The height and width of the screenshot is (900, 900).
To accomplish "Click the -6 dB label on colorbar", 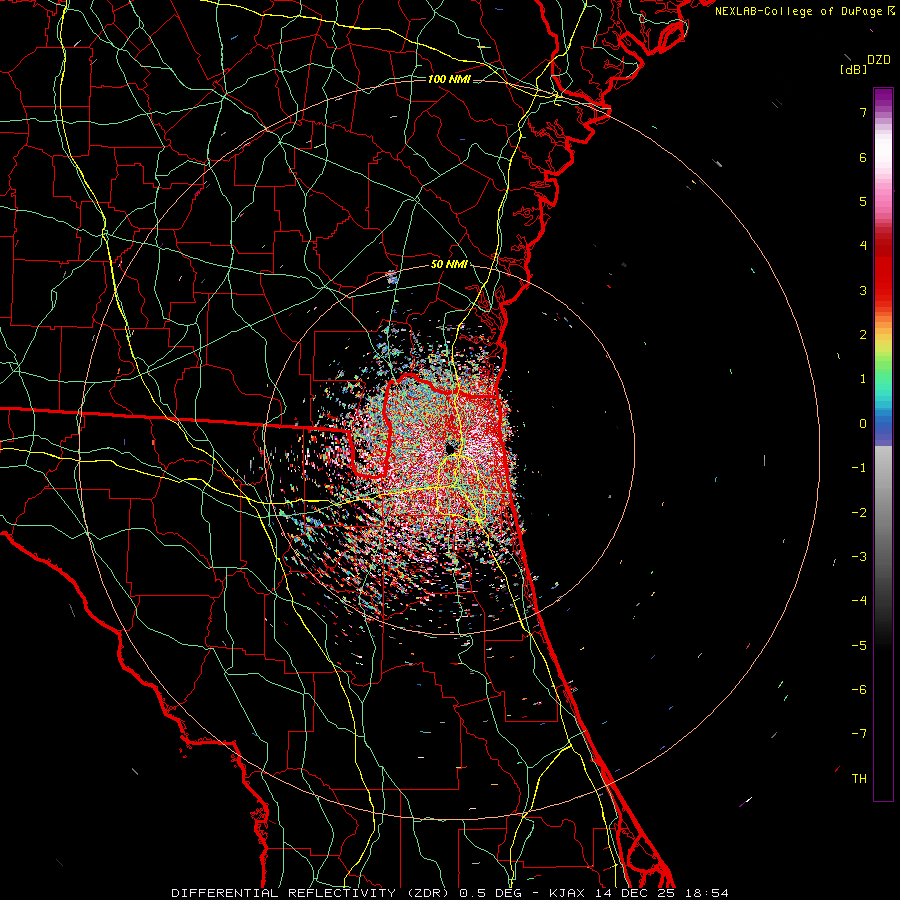I will tap(859, 690).
